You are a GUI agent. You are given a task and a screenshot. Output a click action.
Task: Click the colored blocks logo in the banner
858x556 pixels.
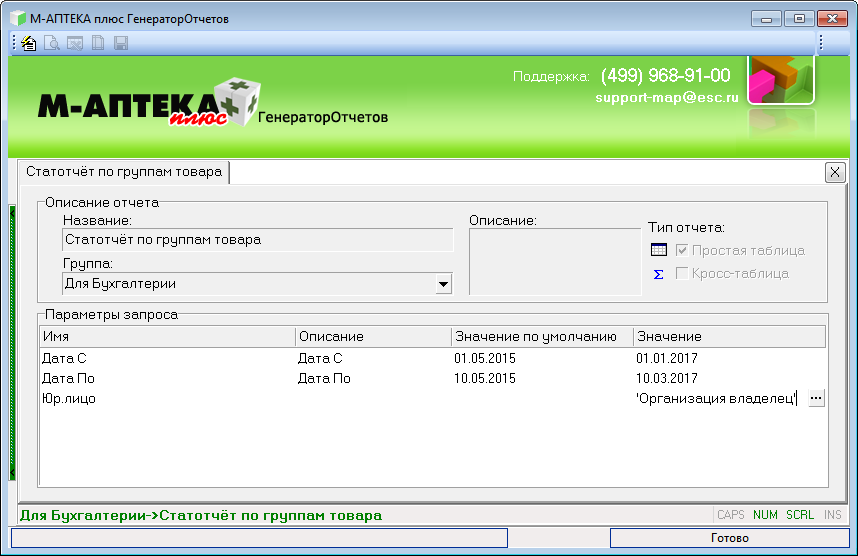pos(781,80)
